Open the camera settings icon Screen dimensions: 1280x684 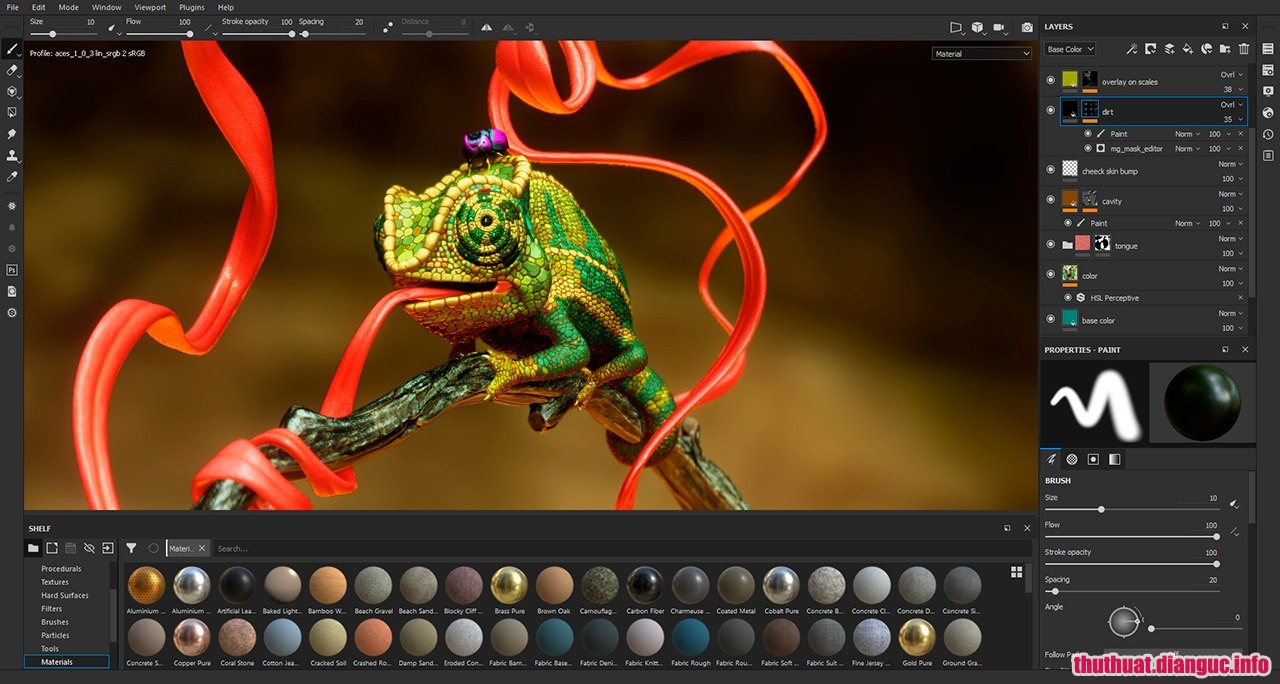click(999, 28)
